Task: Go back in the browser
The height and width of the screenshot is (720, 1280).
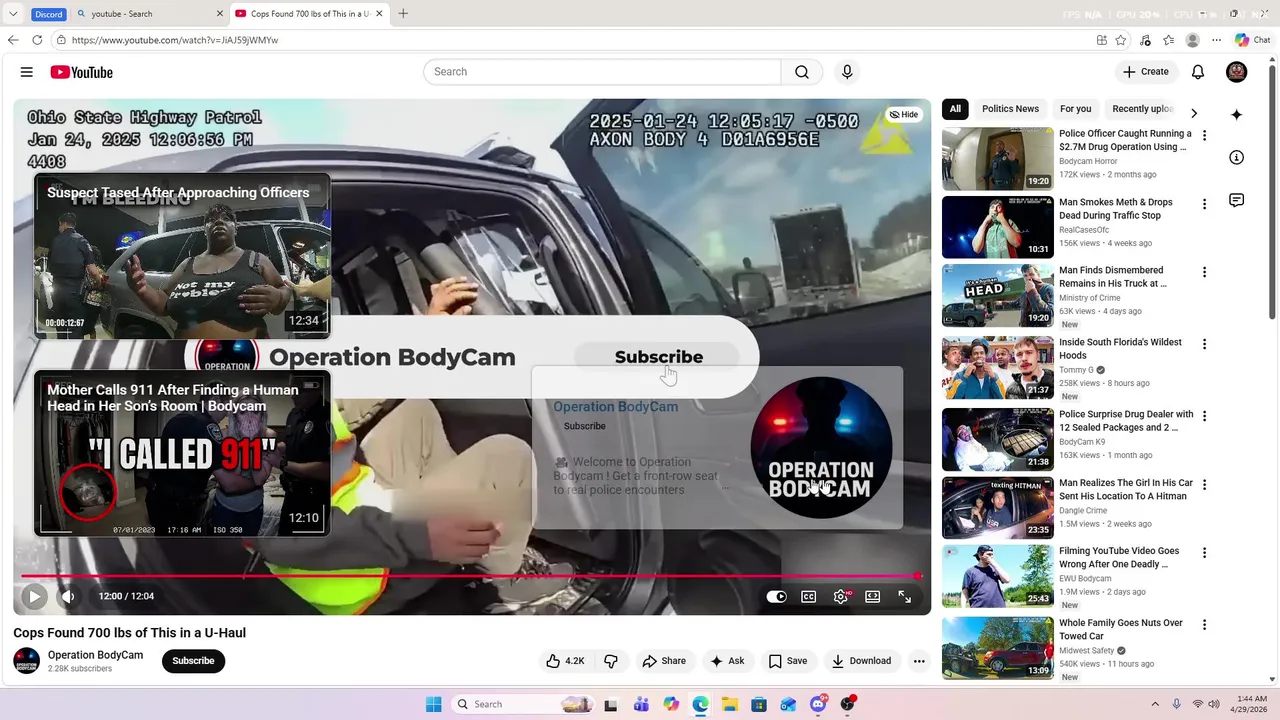Action: click(13, 40)
